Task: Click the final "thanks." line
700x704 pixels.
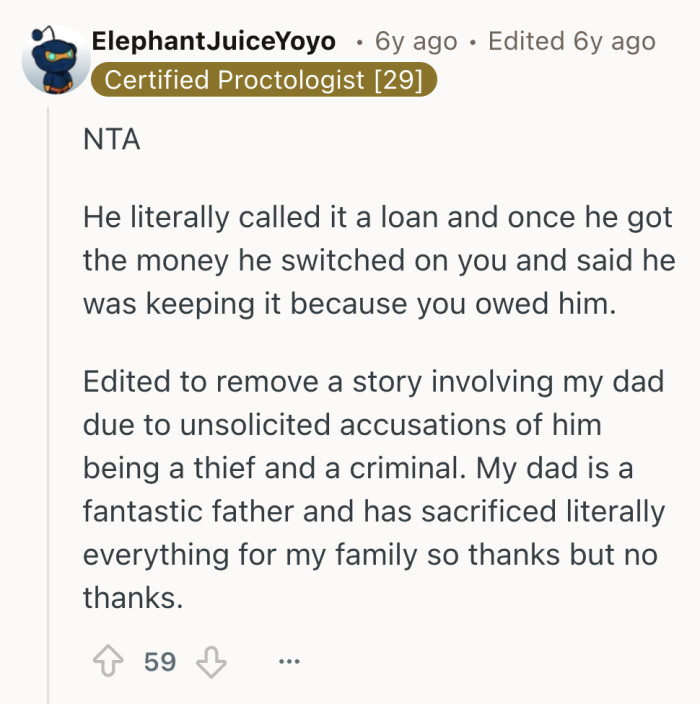Action: [133, 598]
